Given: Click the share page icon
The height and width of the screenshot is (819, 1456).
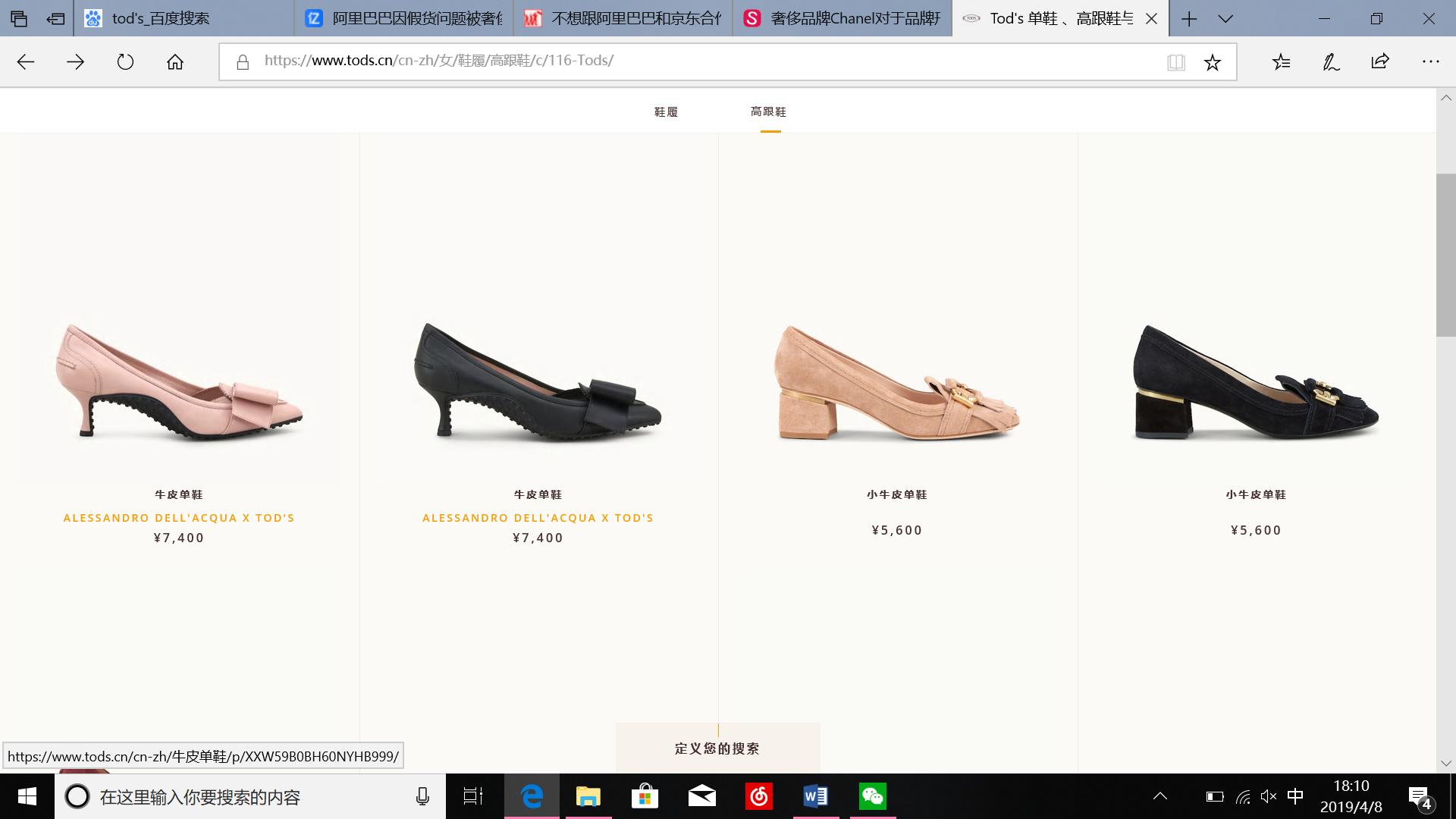Looking at the screenshot, I should tap(1380, 62).
